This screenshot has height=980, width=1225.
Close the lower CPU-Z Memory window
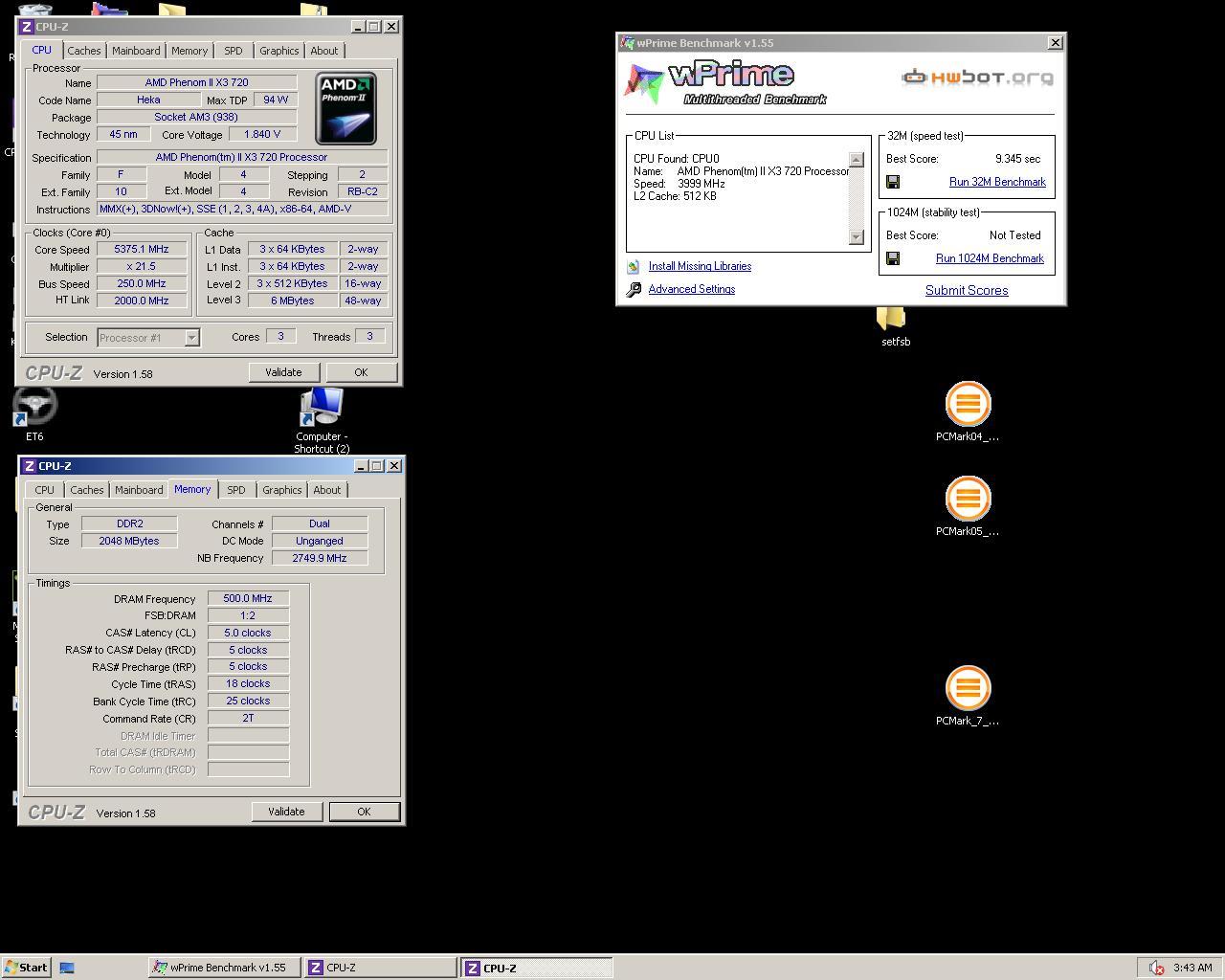coord(394,466)
